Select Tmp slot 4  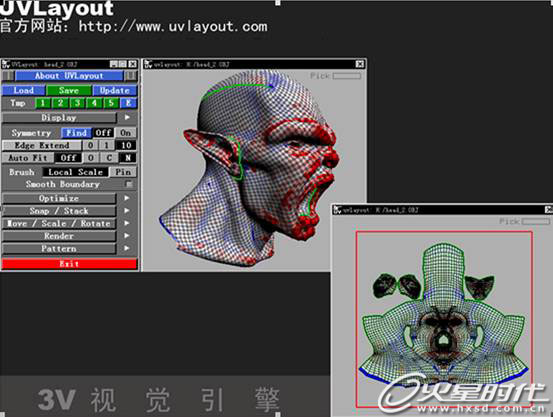coord(94,103)
